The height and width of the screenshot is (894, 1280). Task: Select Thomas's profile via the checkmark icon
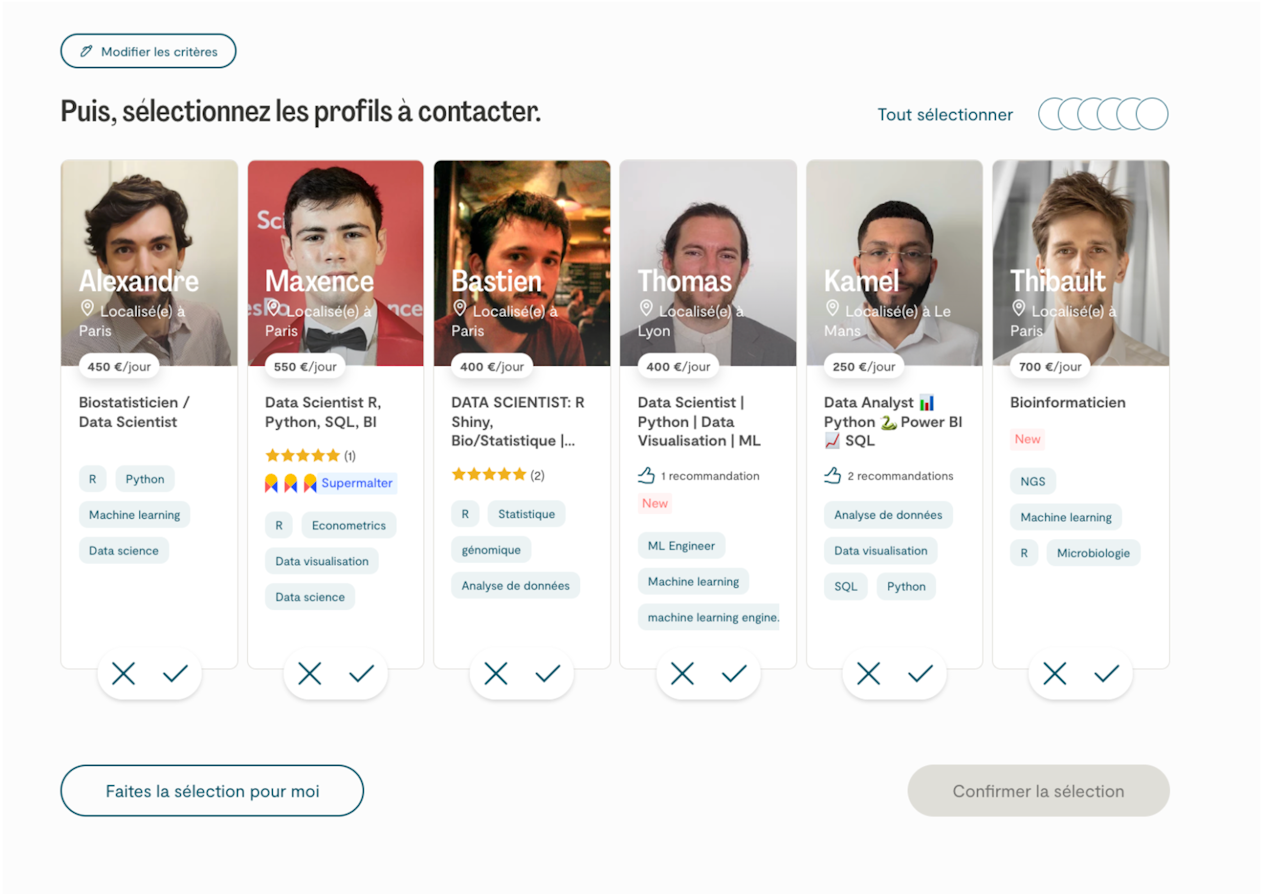[x=734, y=674]
